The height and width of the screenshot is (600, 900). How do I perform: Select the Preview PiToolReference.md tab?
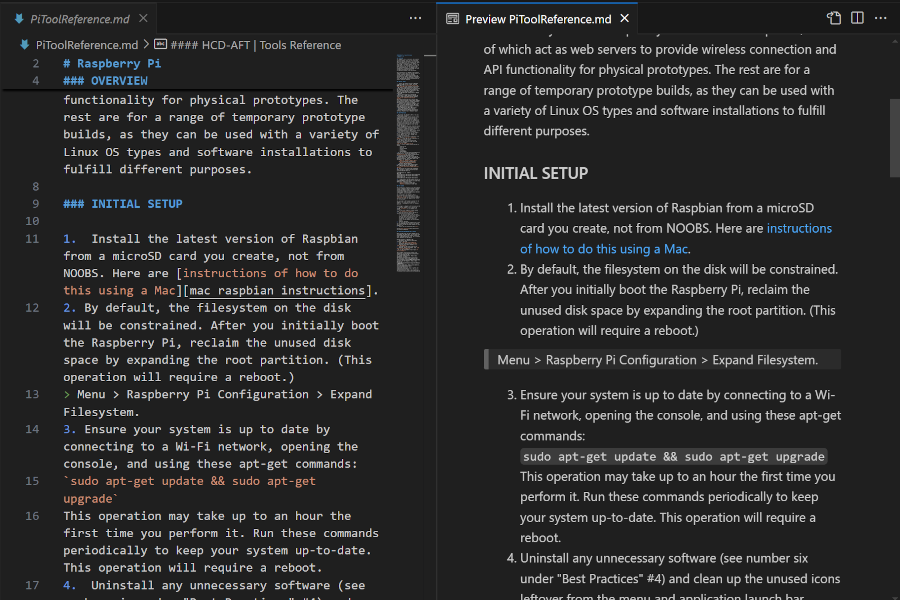(x=540, y=17)
